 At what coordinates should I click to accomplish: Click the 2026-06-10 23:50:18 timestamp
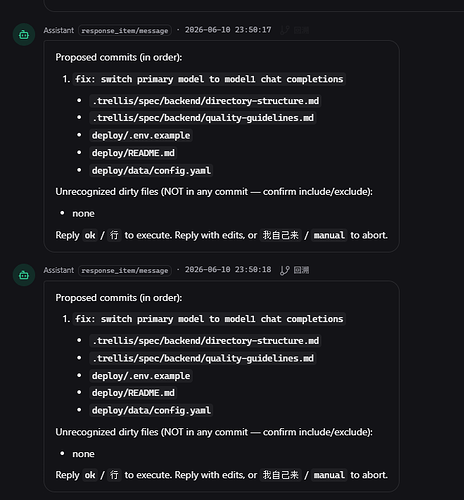click(228, 270)
